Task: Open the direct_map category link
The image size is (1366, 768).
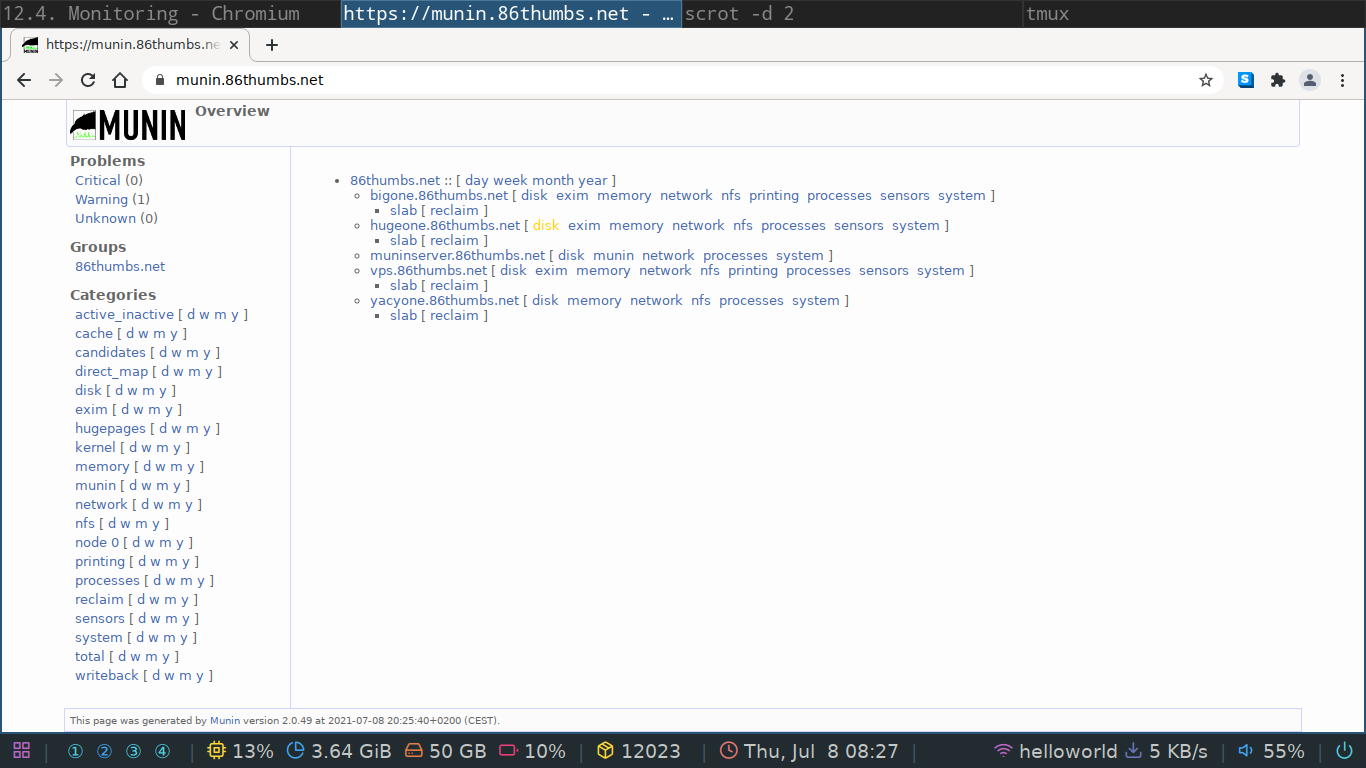Action: (111, 371)
